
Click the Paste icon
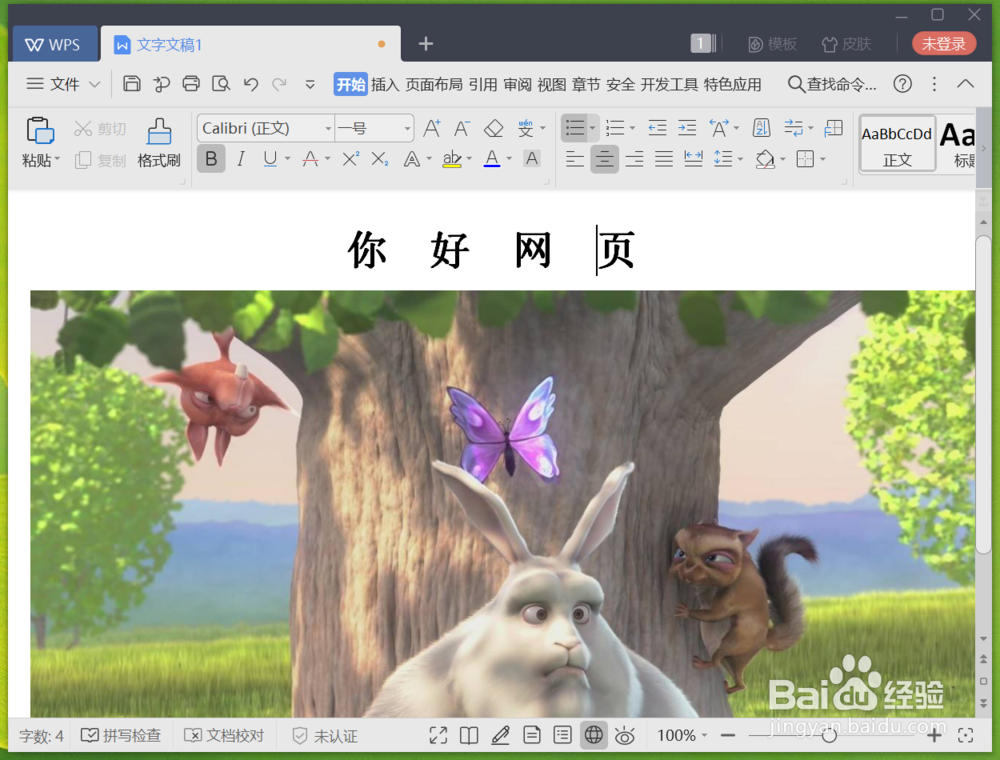40,131
